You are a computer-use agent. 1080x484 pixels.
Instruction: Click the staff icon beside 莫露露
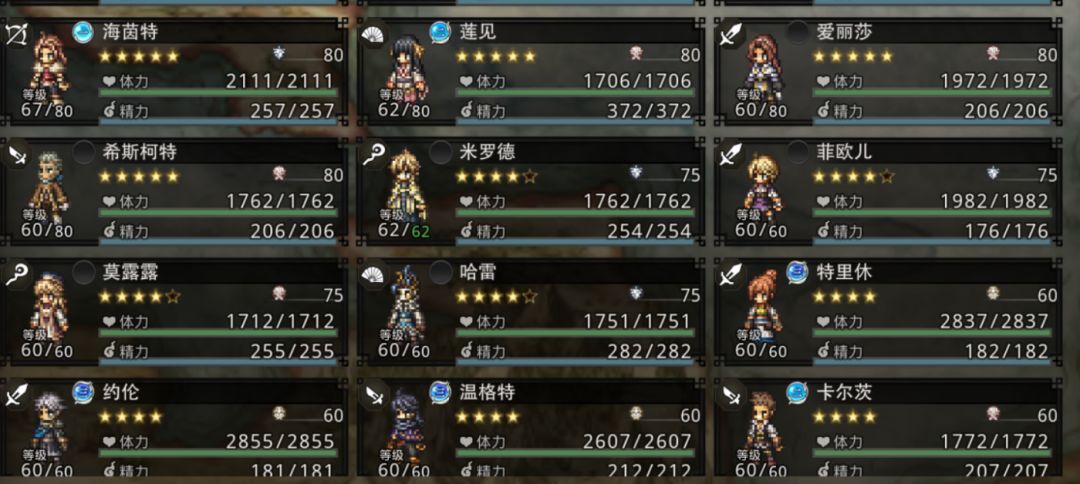(16, 275)
